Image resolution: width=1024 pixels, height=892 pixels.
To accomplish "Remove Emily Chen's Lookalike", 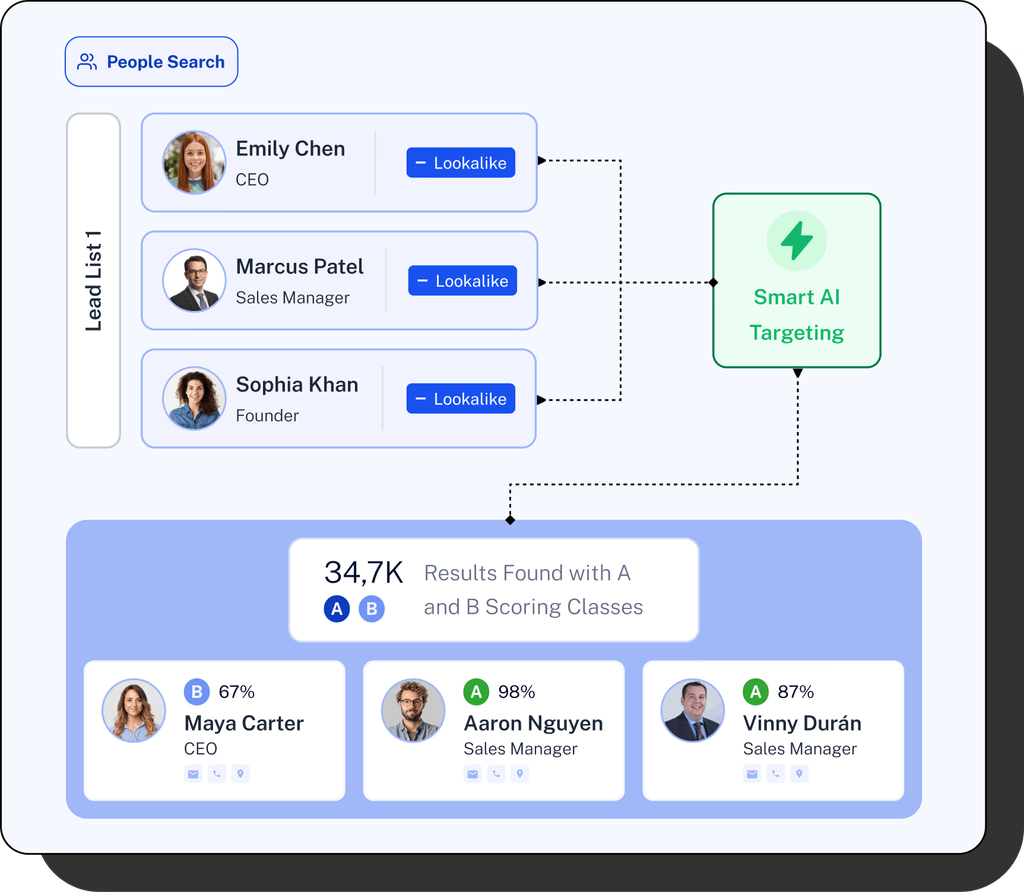I will [x=460, y=163].
